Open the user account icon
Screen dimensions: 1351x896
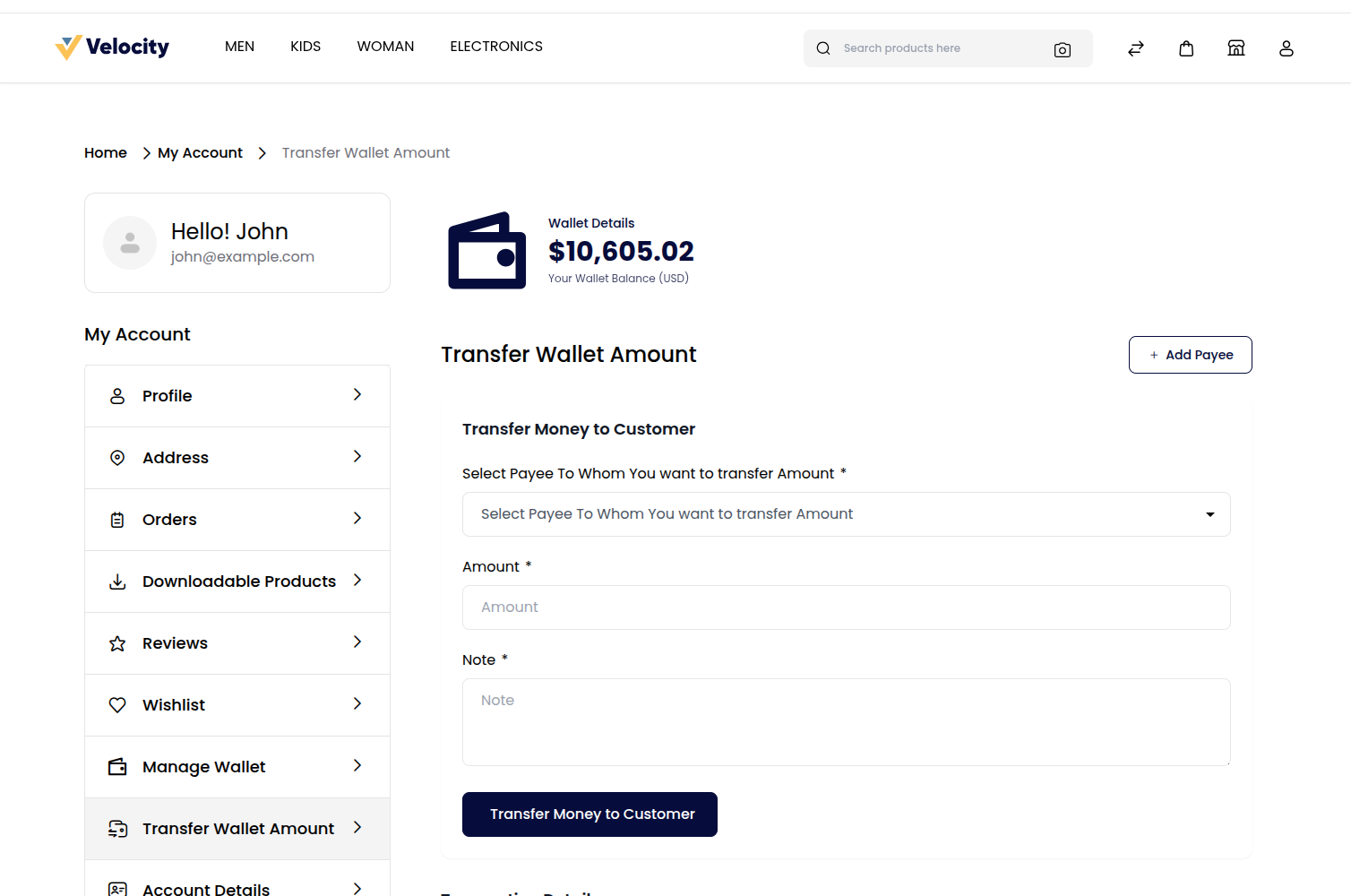coord(1286,48)
